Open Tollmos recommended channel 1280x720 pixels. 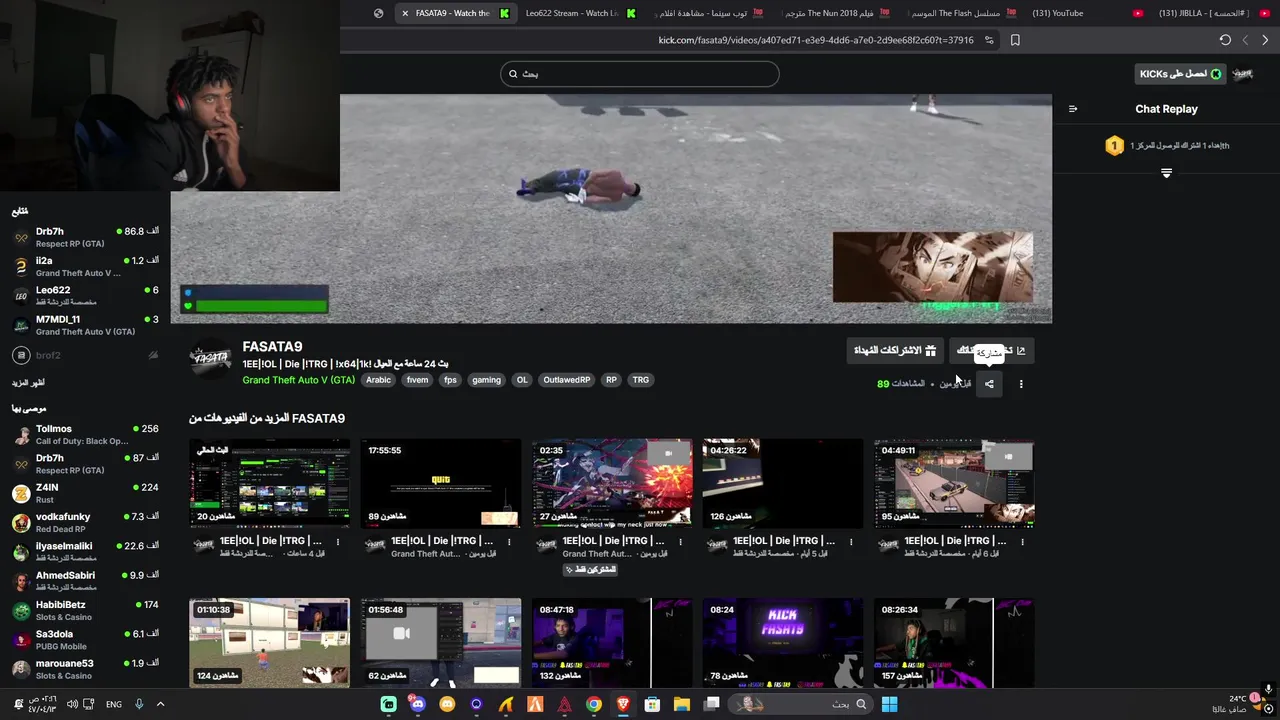tap(85, 434)
